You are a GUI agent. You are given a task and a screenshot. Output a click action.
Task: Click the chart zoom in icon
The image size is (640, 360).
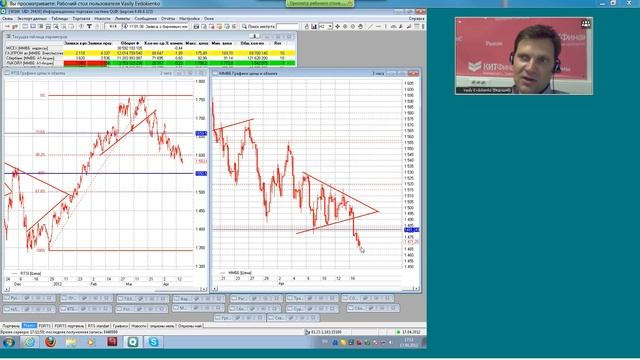point(345,27)
